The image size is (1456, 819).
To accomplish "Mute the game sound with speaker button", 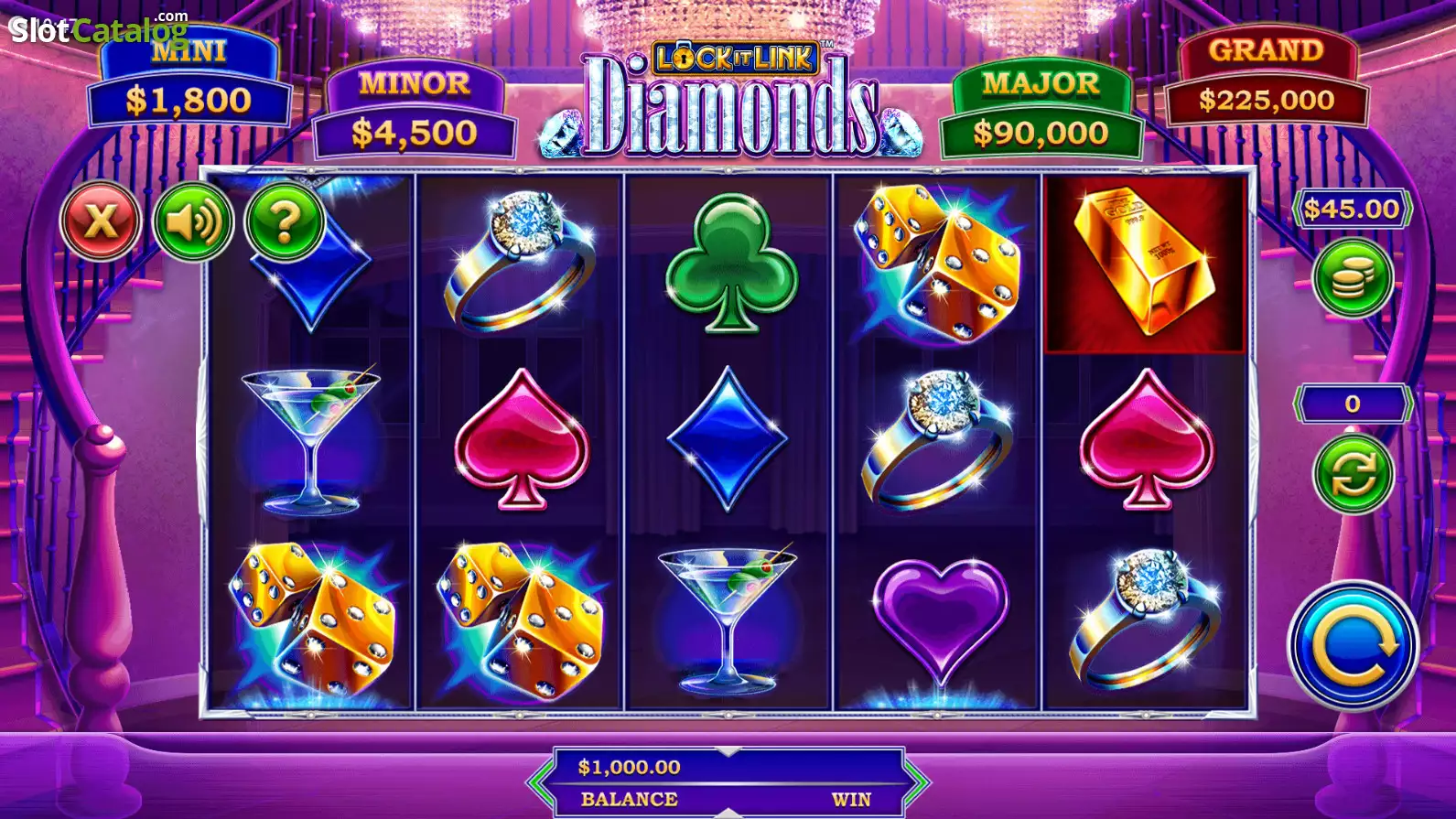I will tap(193, 221).
